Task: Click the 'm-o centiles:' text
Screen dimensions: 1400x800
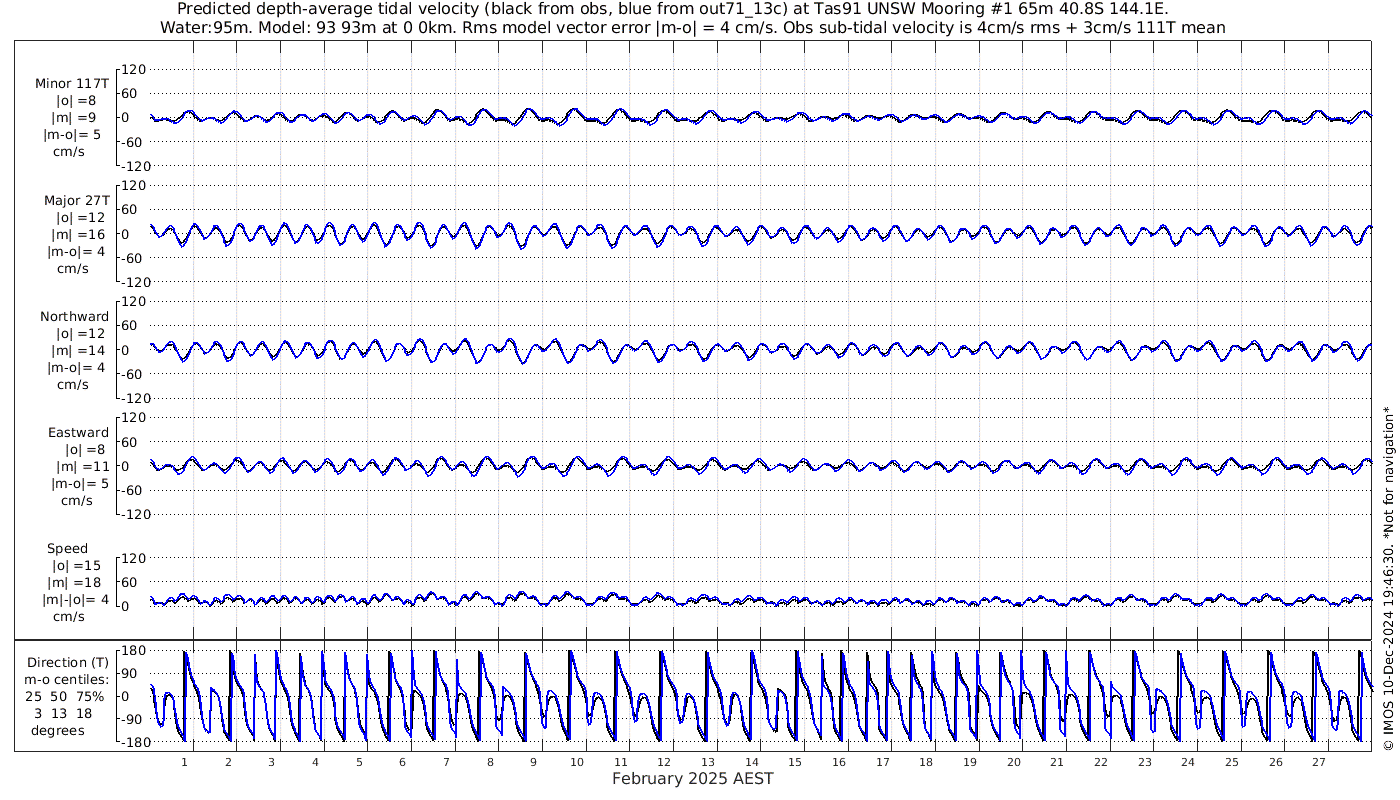Action: point(68,679)
